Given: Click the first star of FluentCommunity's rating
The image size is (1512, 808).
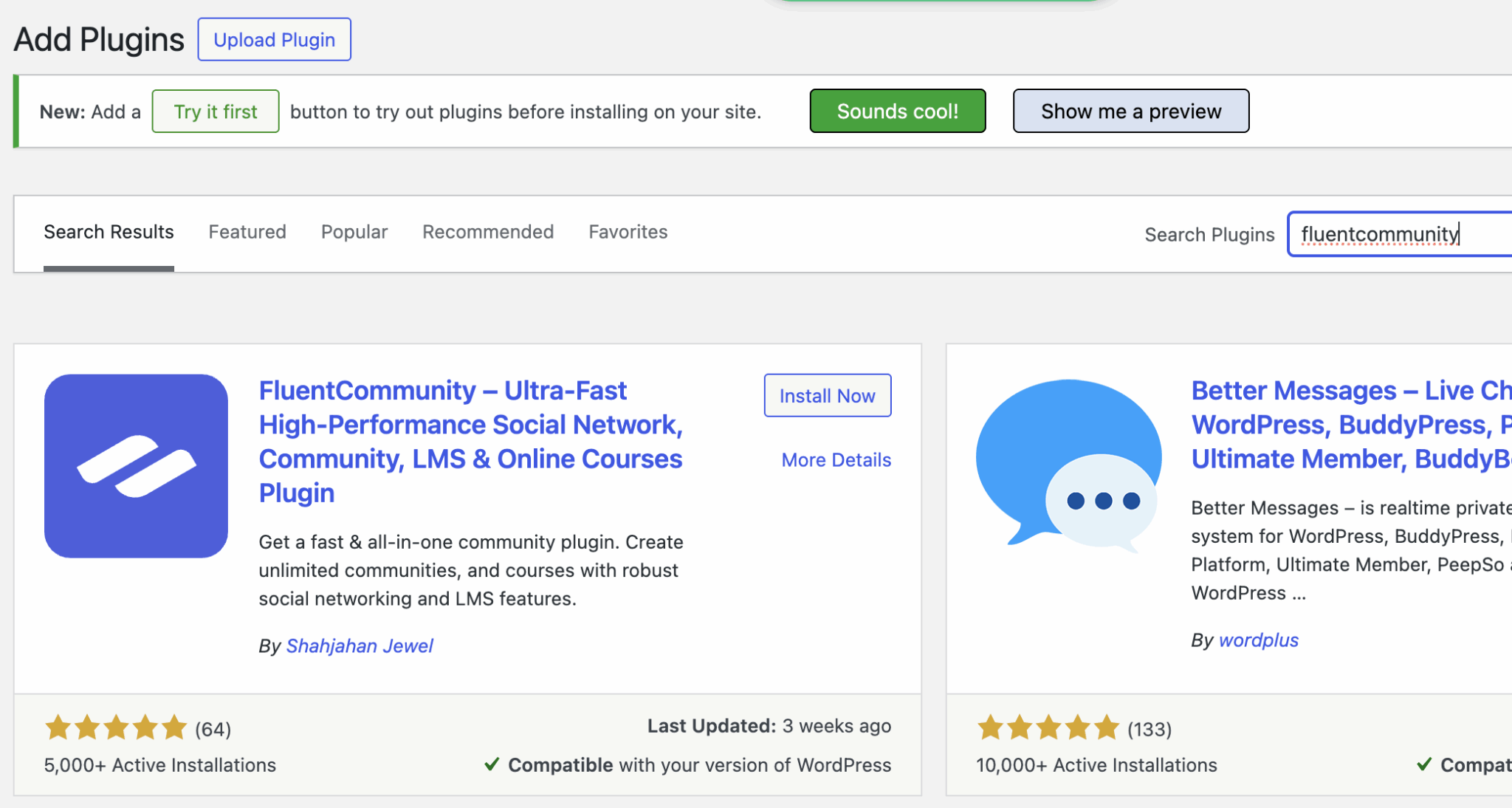Looking at the screenshot, I should [57, 727].
